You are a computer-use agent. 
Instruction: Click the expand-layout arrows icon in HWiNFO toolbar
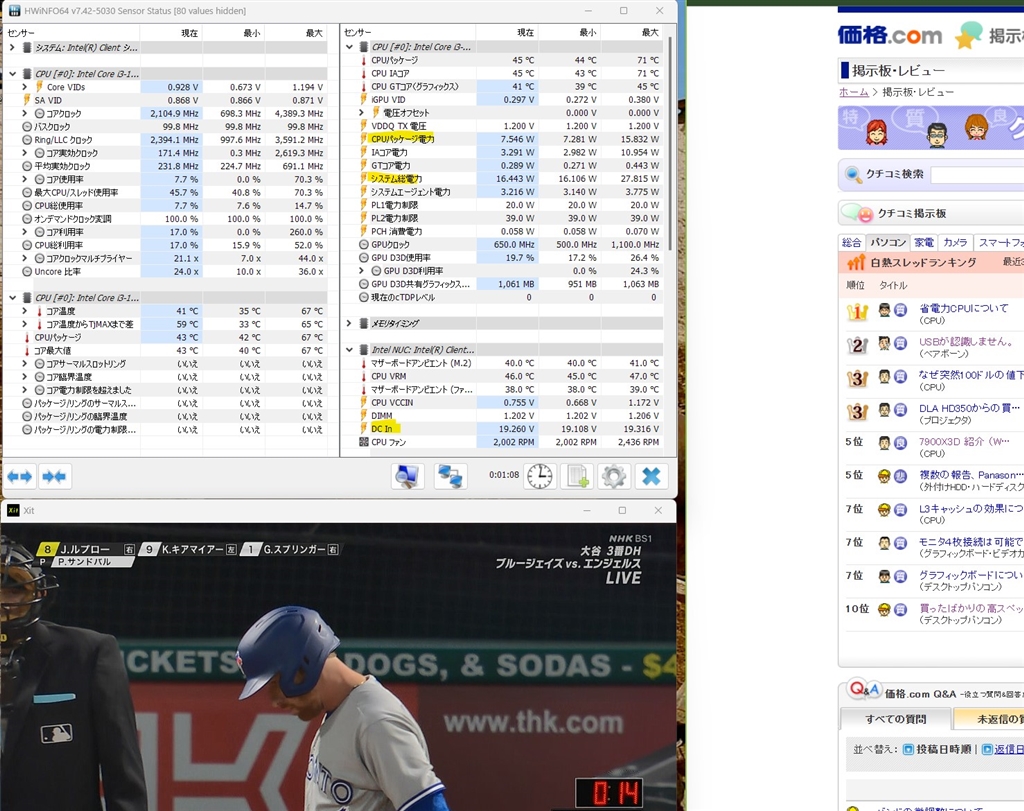coord(20,477)
